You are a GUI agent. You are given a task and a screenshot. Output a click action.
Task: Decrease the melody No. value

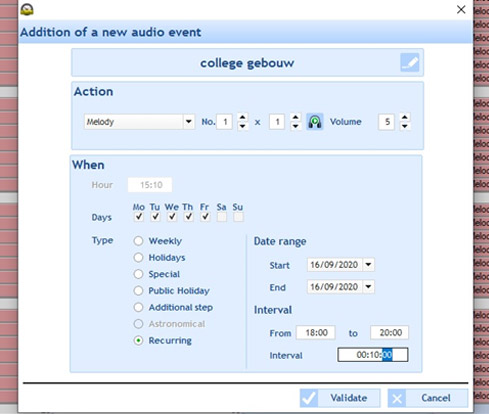tap(242, 126)
